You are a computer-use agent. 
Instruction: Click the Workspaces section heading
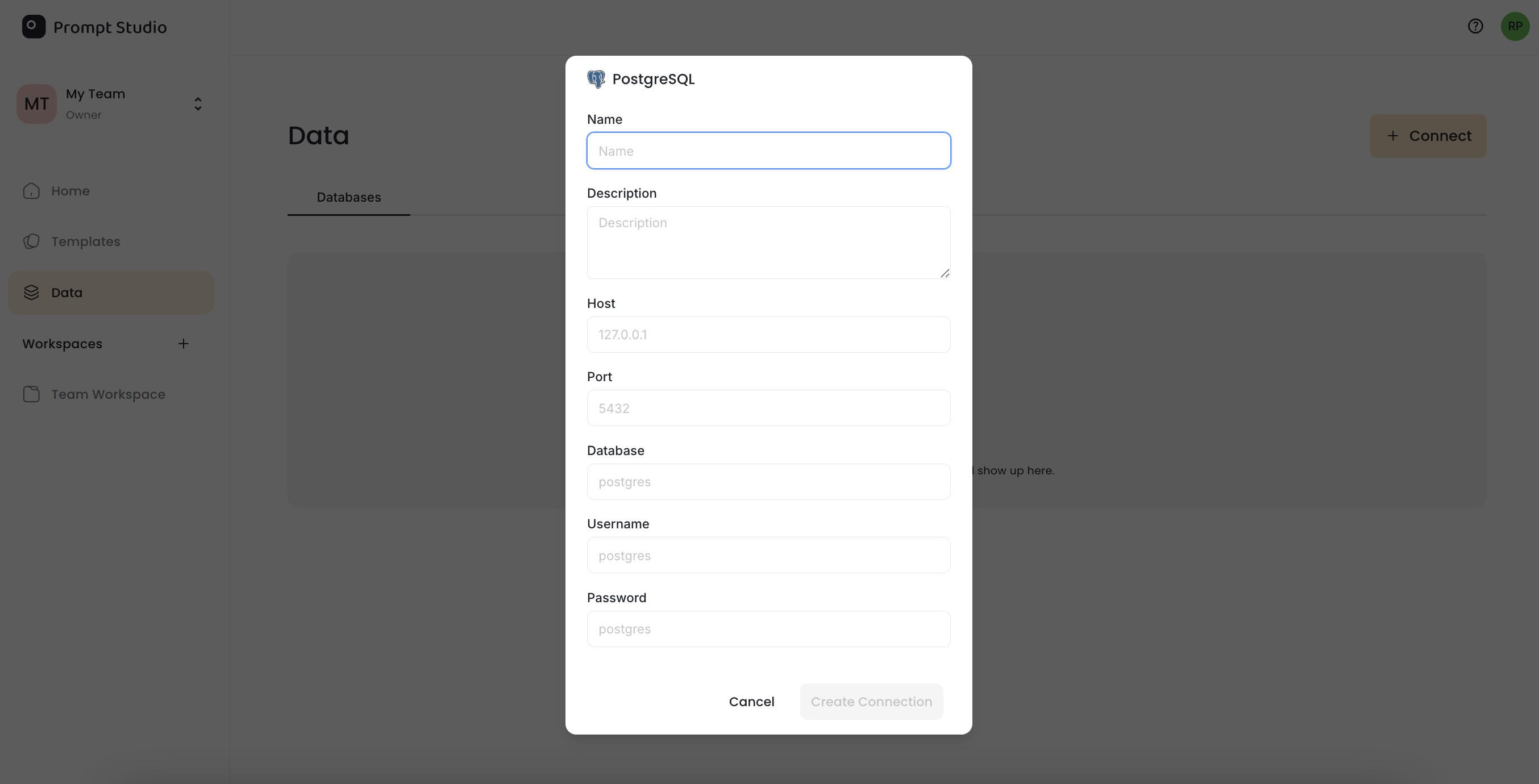click(x=62, y=344)
